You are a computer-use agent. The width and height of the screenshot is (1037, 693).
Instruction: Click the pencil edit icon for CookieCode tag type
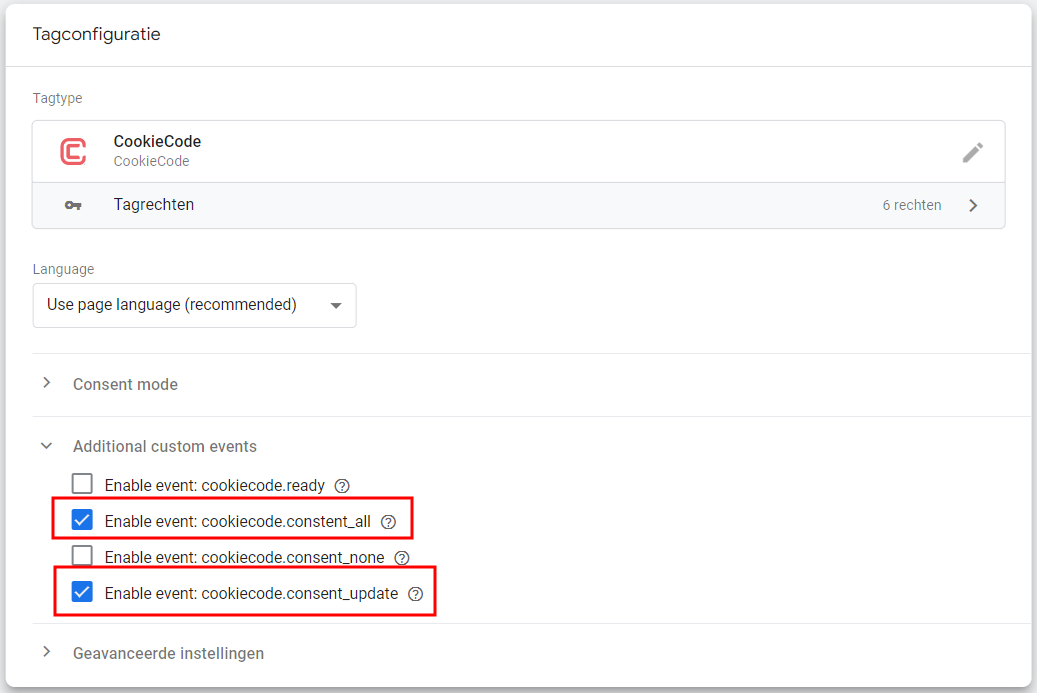click(x=972, y=153)
